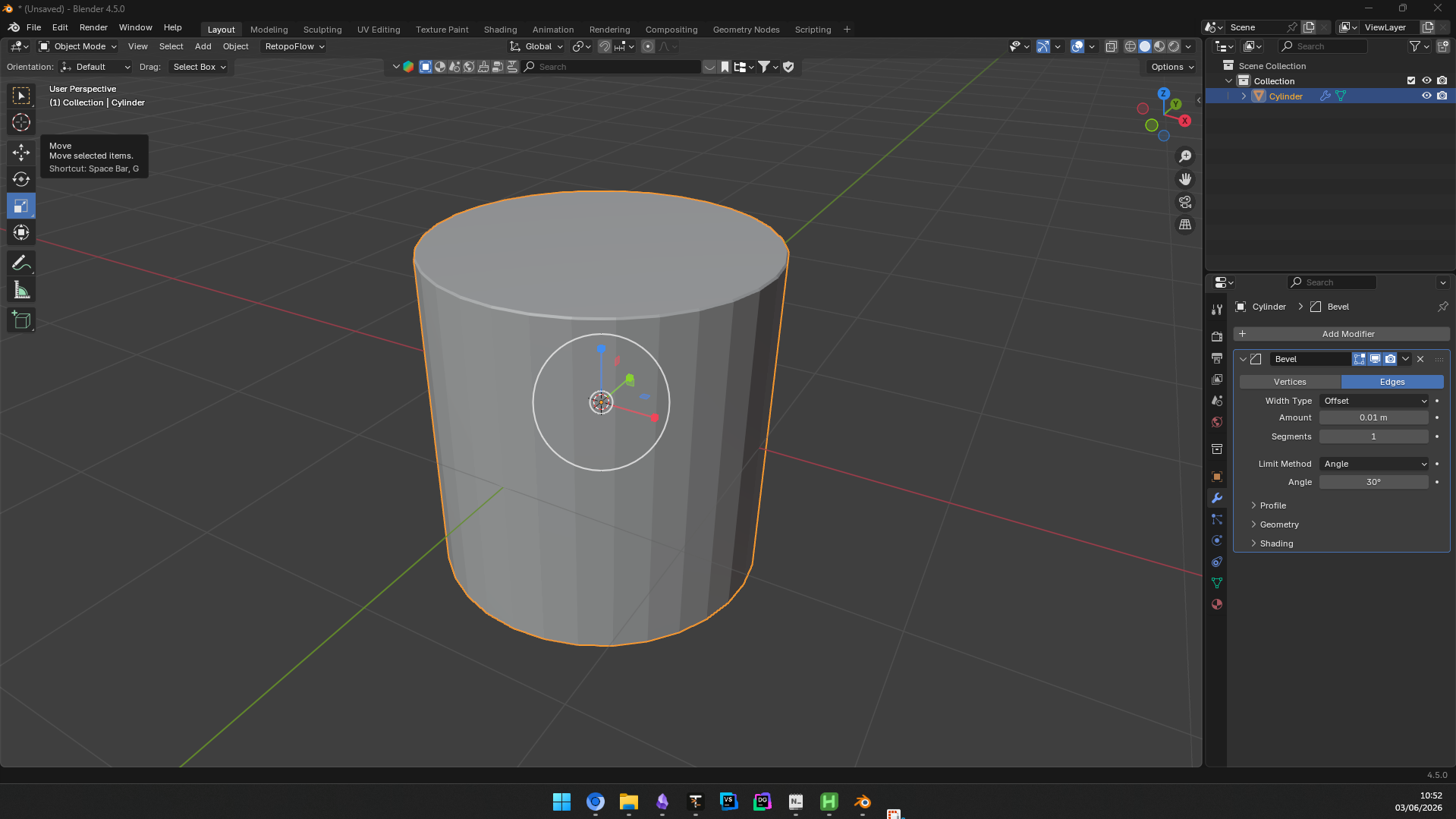
Task: Activate the Transform tool
Action: click(21, 232)
